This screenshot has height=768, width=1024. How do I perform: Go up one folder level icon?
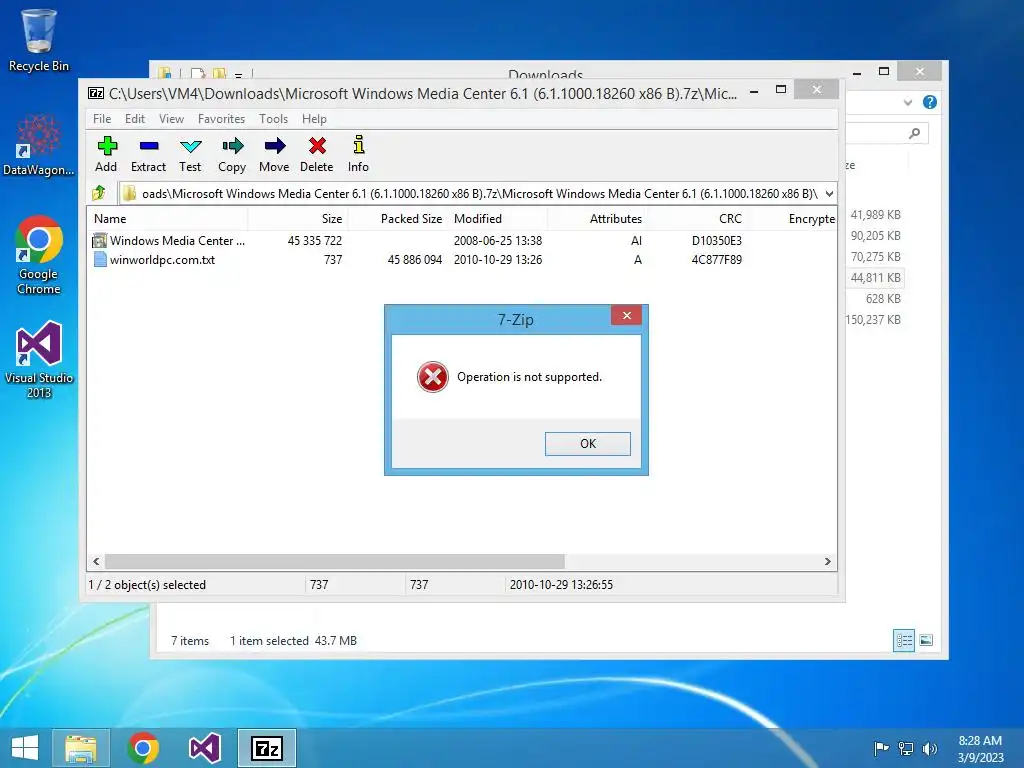[99, 193]
